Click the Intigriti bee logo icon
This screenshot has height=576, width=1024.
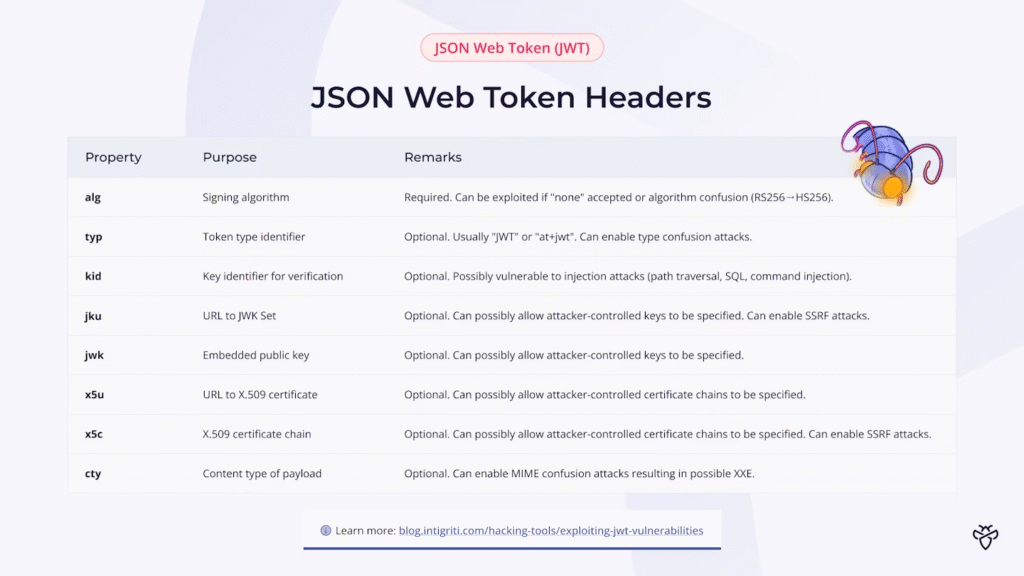(x=986, y=537)
